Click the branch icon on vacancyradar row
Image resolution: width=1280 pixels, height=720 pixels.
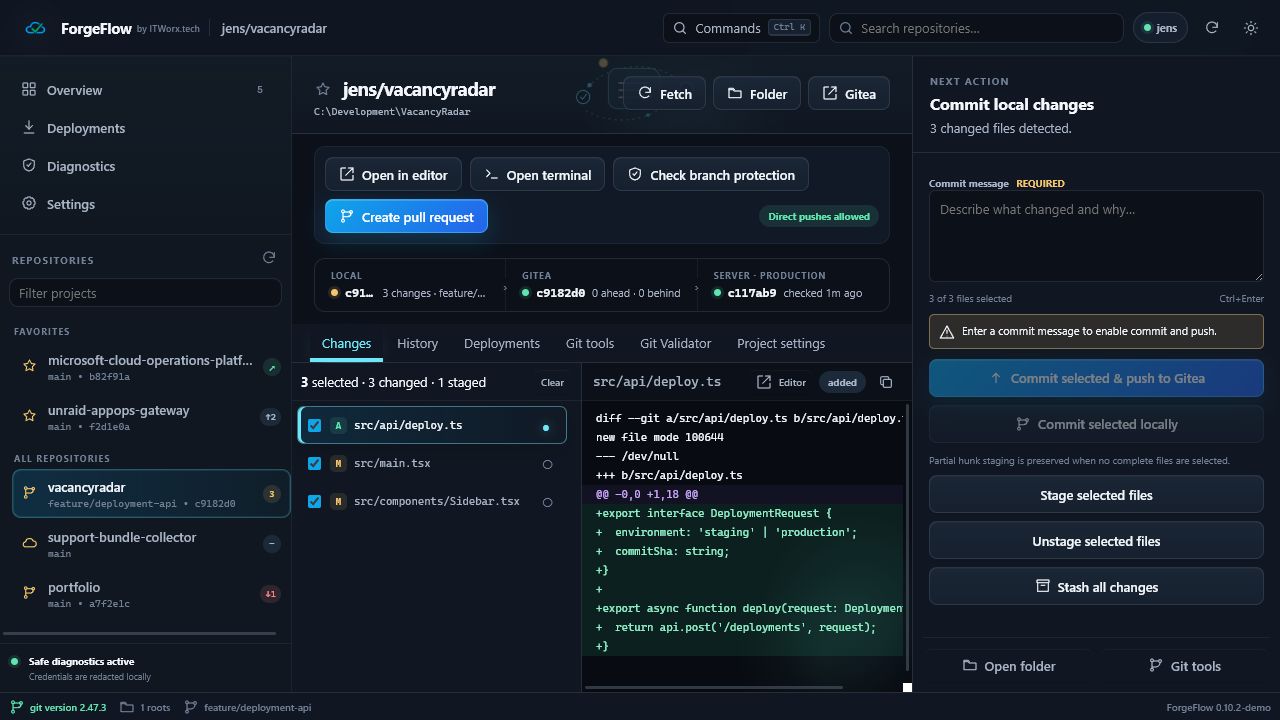30,493
